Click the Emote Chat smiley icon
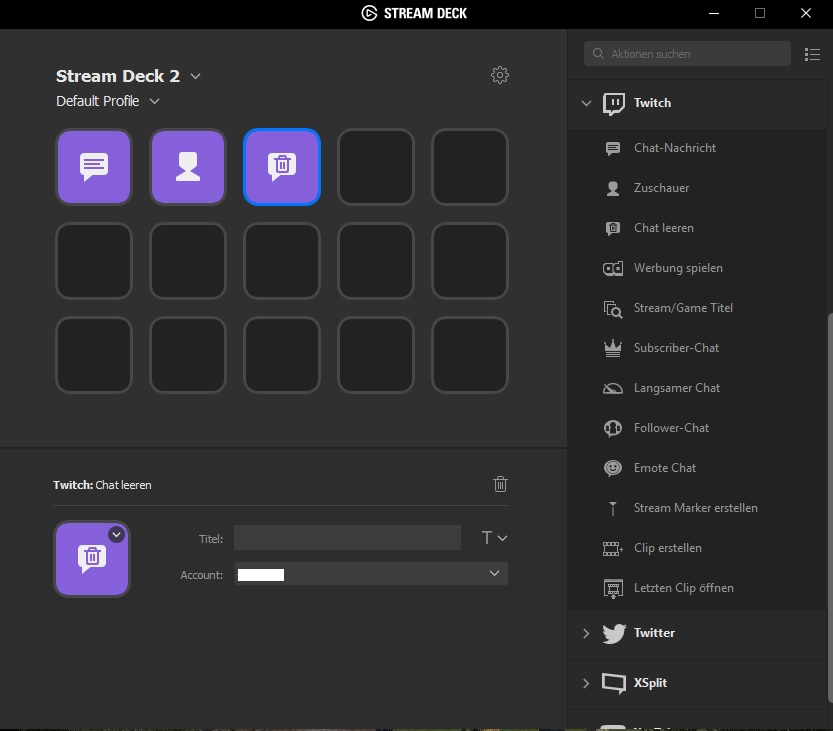The height and width of the screenshot is (731, 833). (613, 468)
